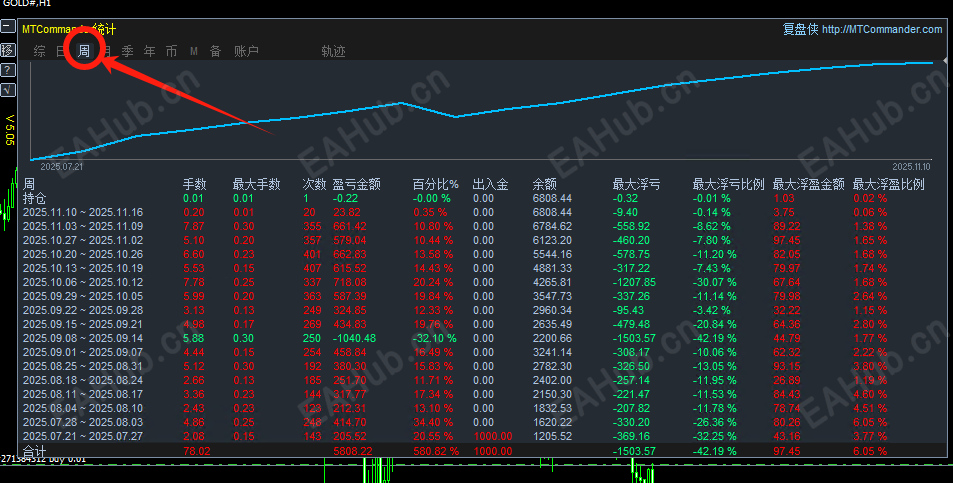Image resolution: width=953 pixels, height=483 pixels.
Task: Open the 备 comment tab
Action: [215, 51]
